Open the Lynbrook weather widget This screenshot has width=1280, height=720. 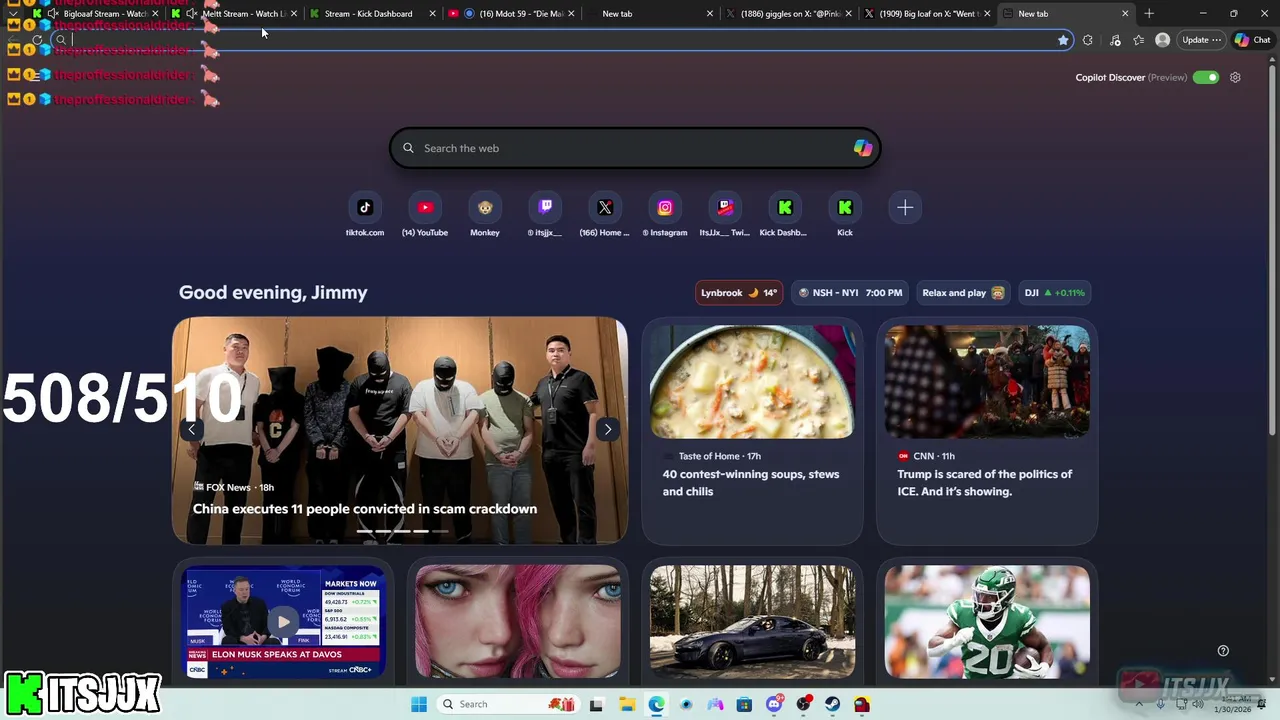(739, 293)
